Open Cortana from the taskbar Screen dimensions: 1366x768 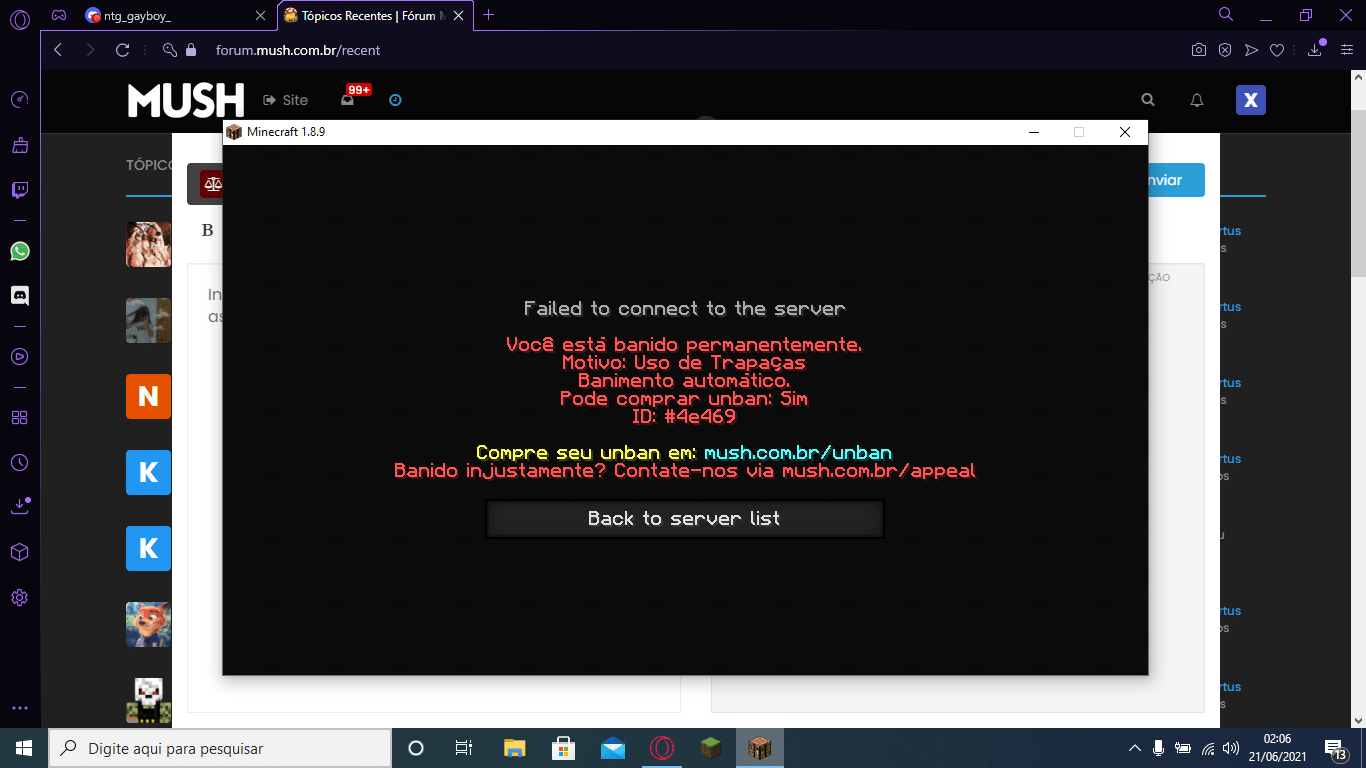[x=416, y=748]
